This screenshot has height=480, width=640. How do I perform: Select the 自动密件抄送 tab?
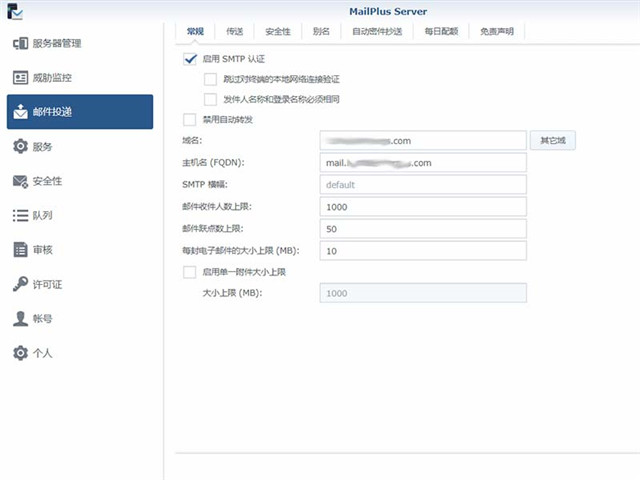[x=377, y=31]
